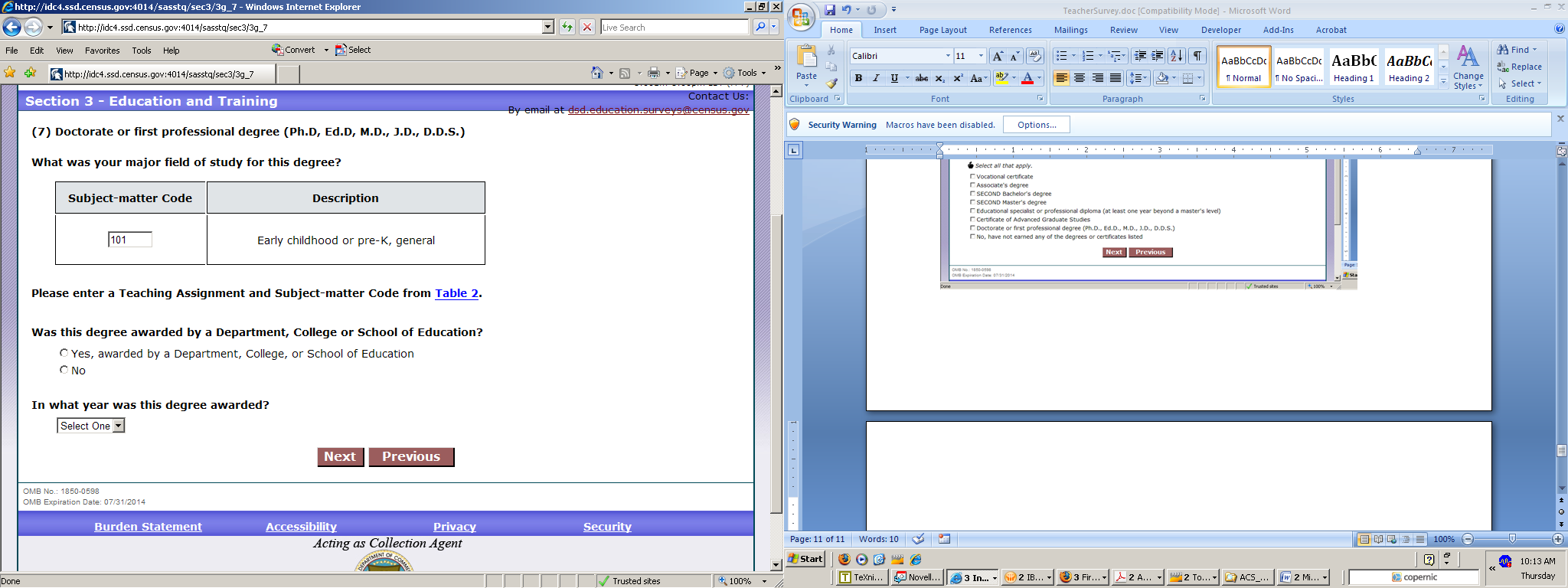The height and width of the screenshot is (588, 1568).
Task: Undo the last action in Word
Action: click(847, 10)
